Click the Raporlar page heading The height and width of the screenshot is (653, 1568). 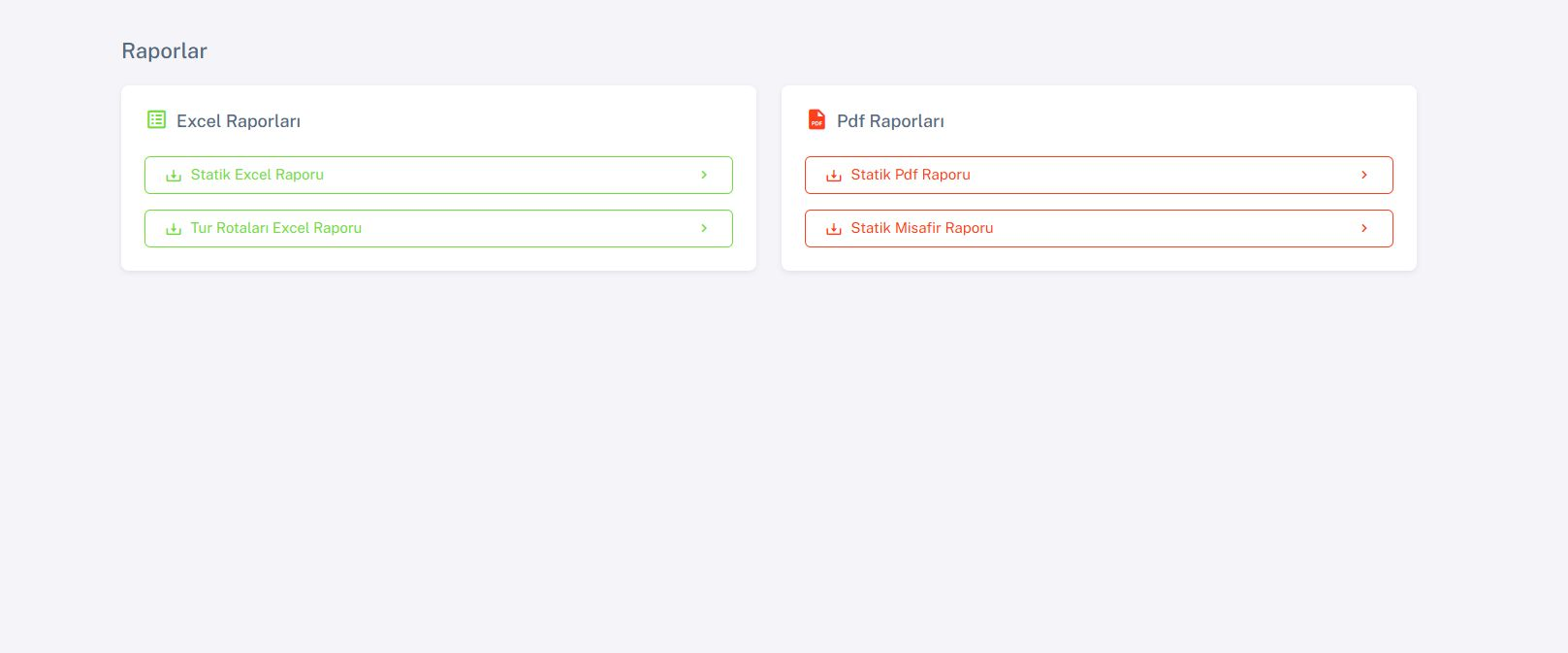(164, 50)
